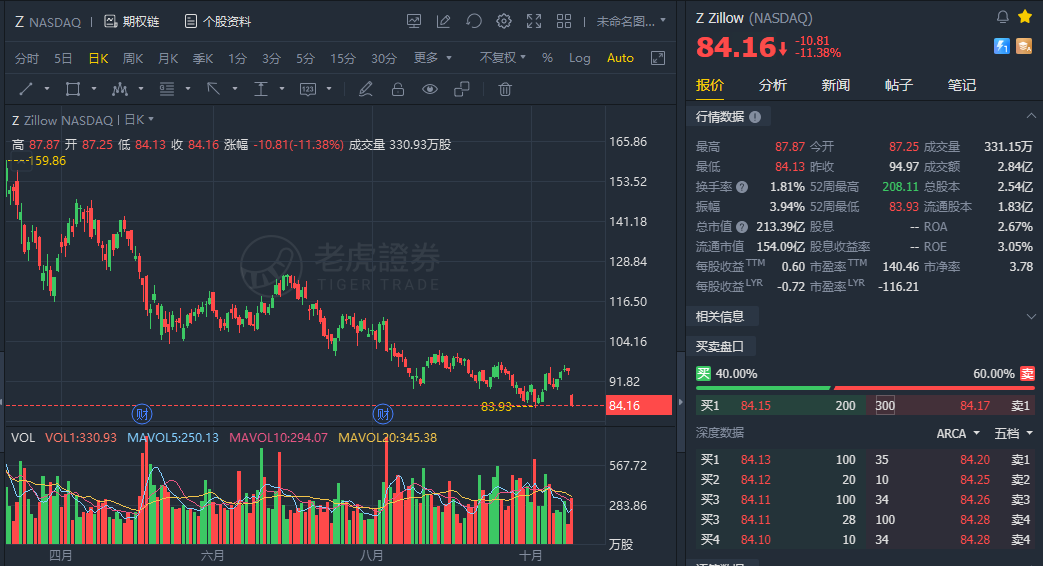Select the rectangle shape drawing tool

click(73, 88)
